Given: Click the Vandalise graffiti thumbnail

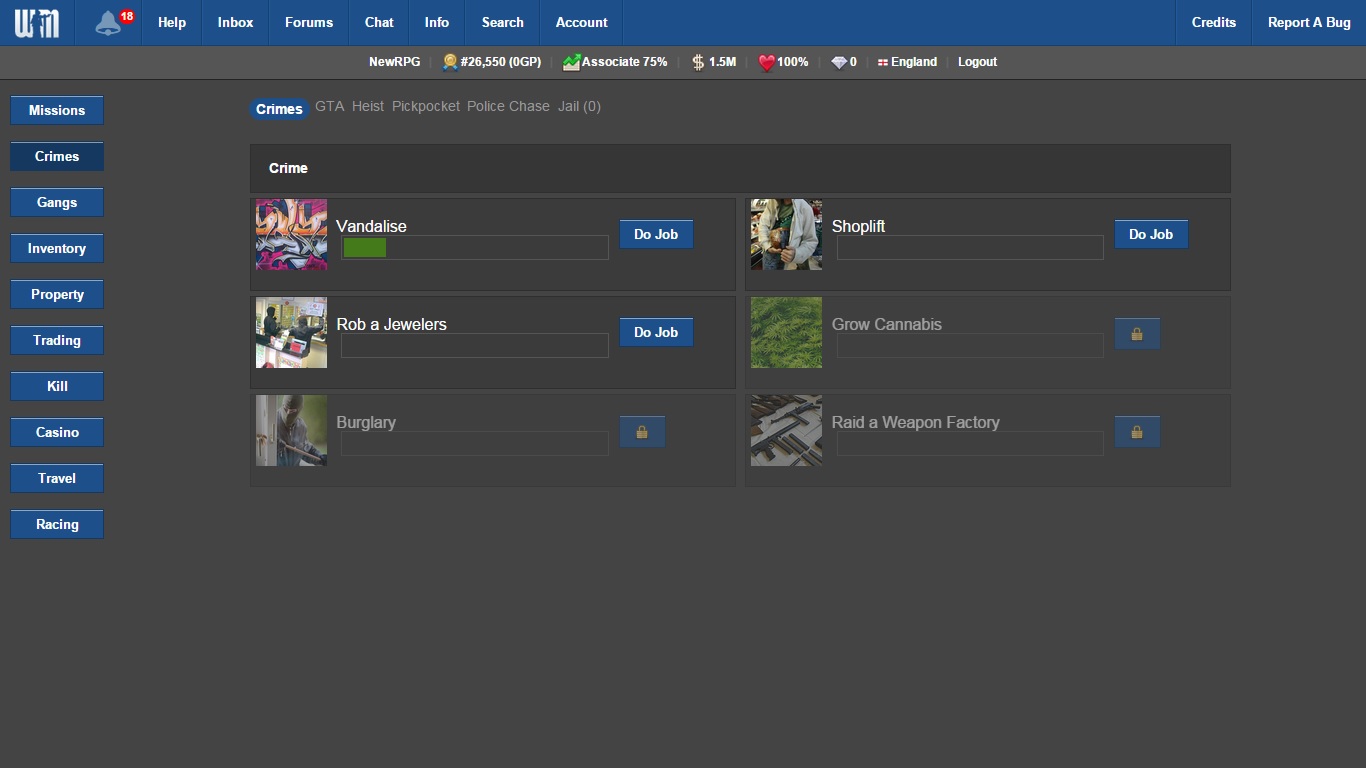Looking at the screenshot, I should (291, 234).
